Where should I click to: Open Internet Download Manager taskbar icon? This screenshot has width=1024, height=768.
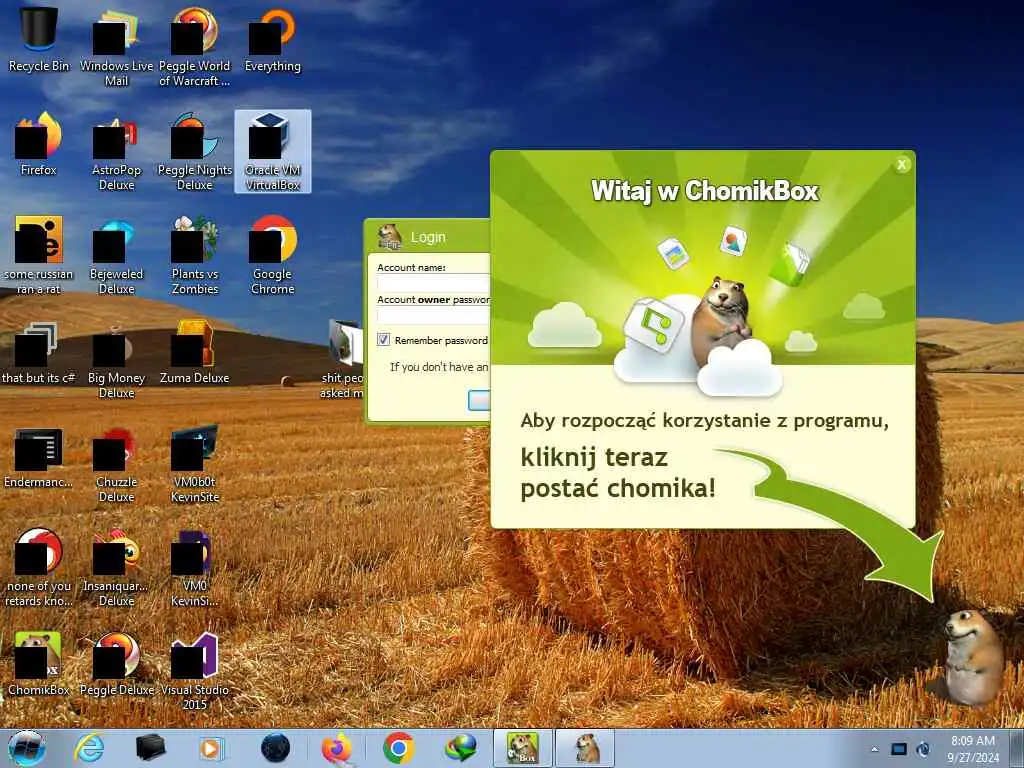tap(460, 748)
